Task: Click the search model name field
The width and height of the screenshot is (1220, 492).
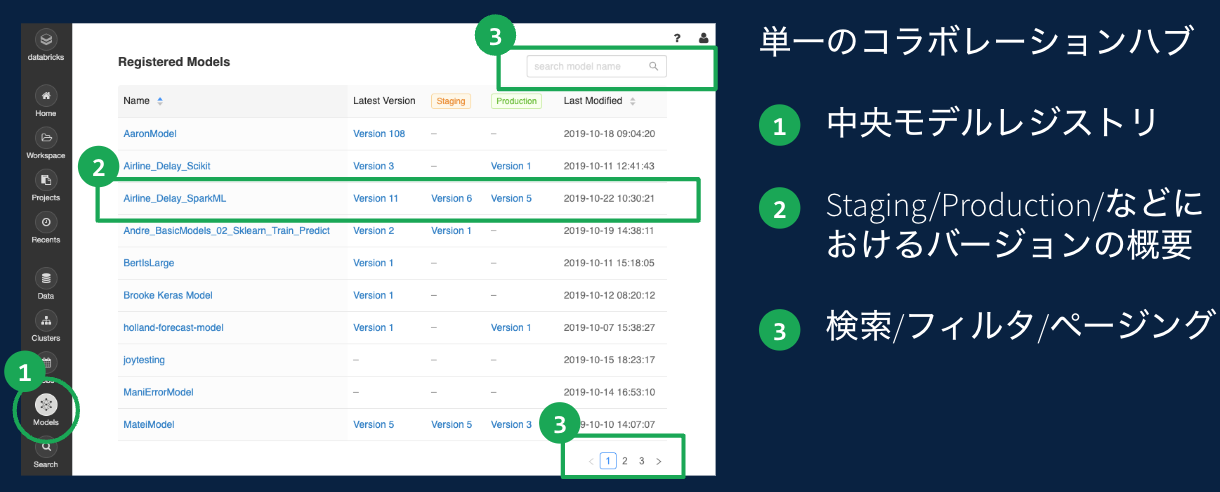Action: coord(596,67)
